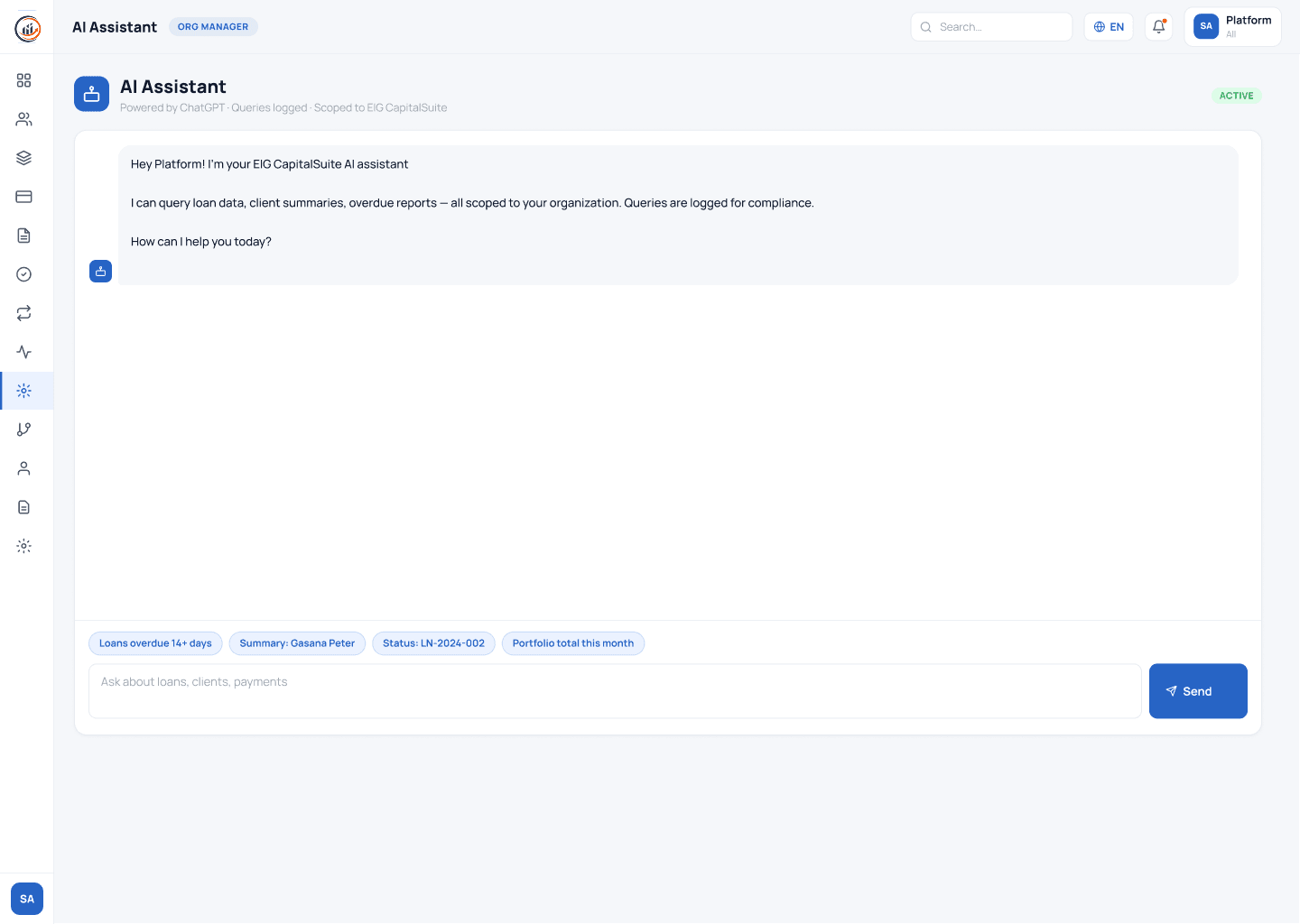Expand the SA profile avatar in bottom corner
This screenshot has height=924, width=1300.
pos(26,899)
